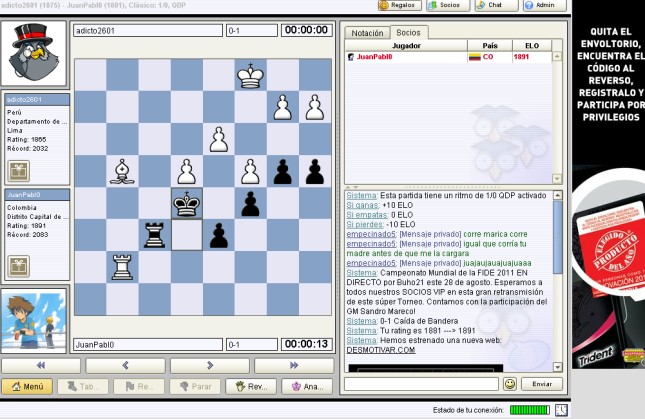Image resolution: width=645 pixels, height=419 pixels.
Task: Click the Ana... analysis button
Action: [306, 386]
